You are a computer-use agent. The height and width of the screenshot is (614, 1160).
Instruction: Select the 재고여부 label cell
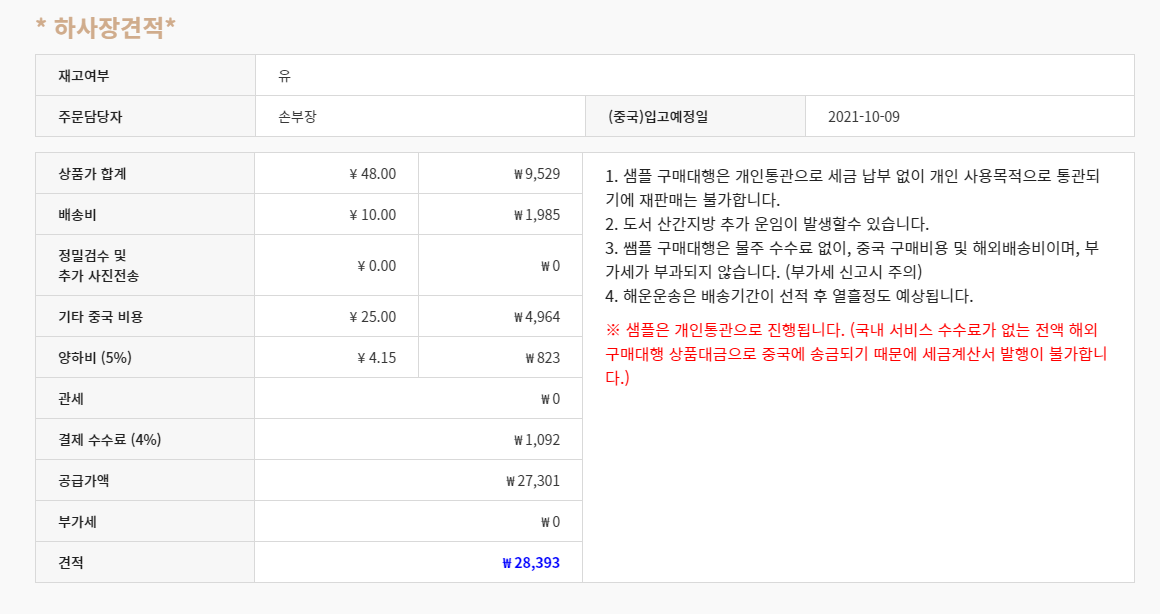point(146,75)
